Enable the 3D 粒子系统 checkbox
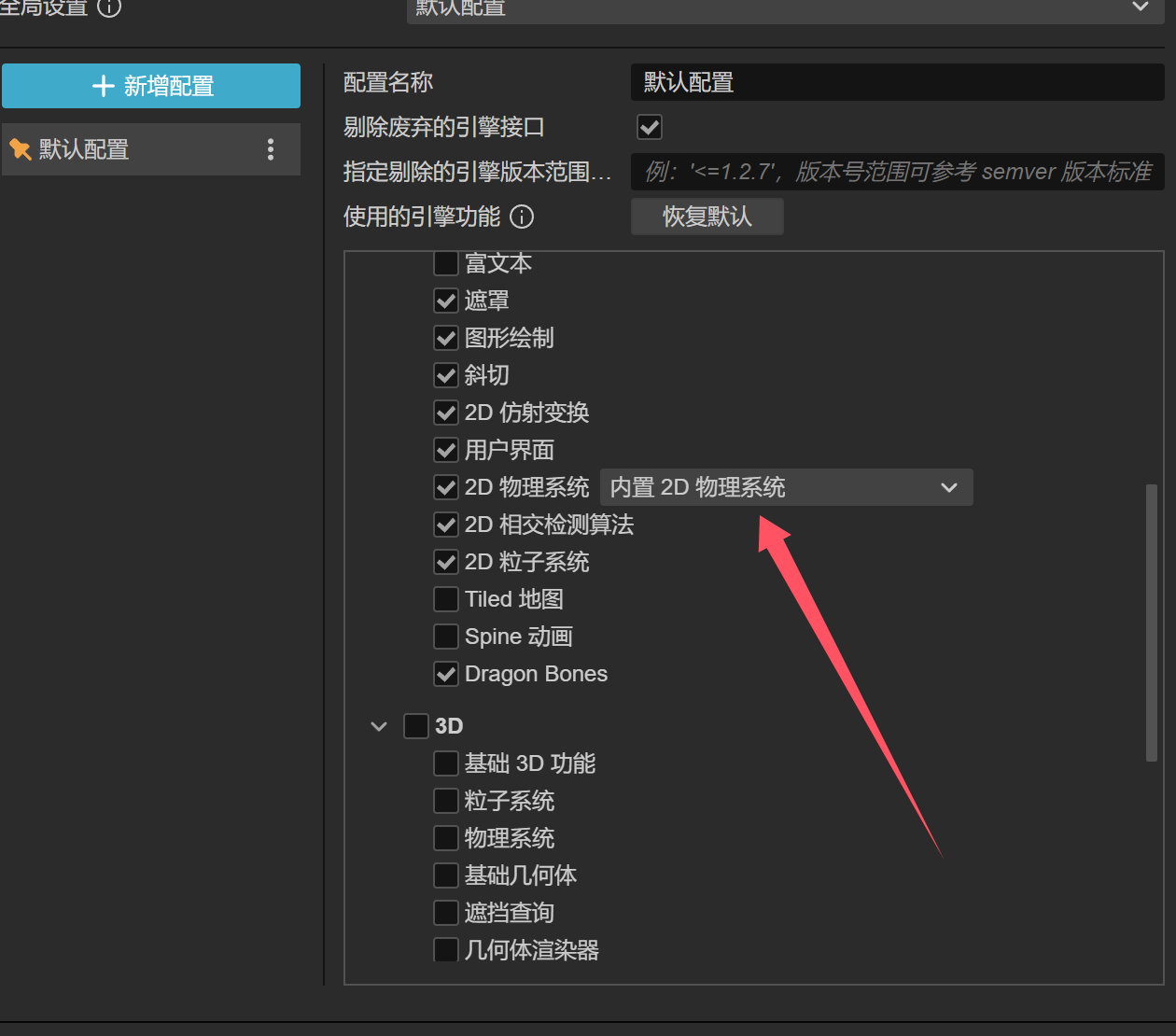1176x1036 pixels. (446, 801)
